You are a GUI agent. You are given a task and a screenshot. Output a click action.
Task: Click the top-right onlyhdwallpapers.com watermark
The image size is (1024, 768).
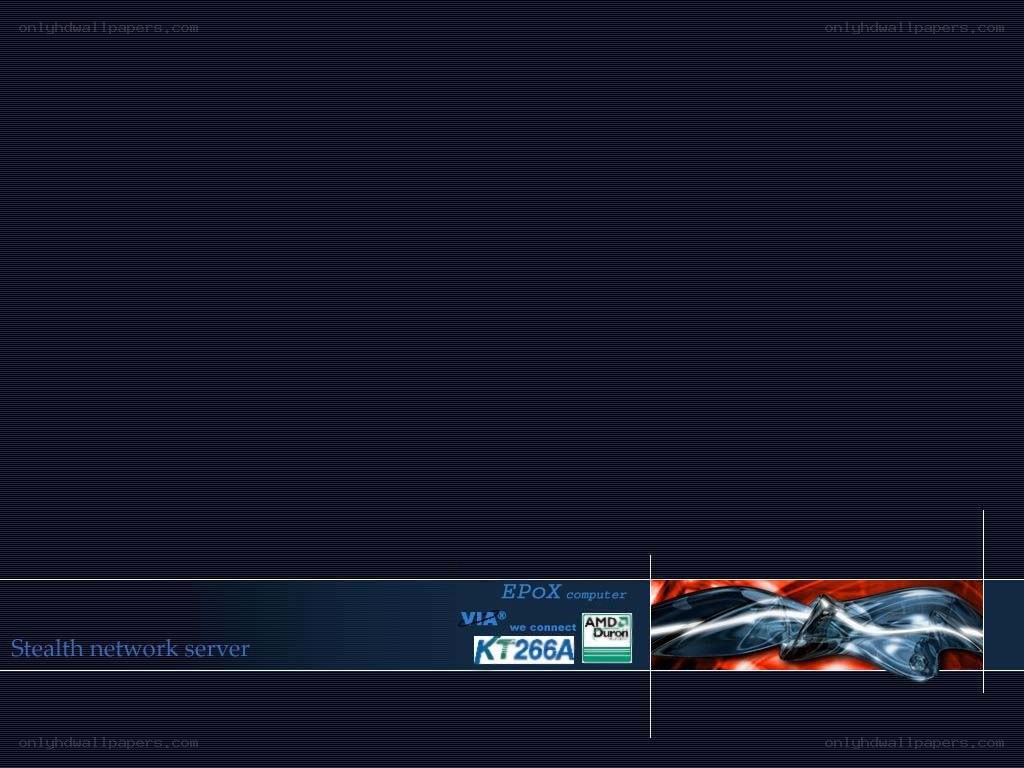pos(914,28)
